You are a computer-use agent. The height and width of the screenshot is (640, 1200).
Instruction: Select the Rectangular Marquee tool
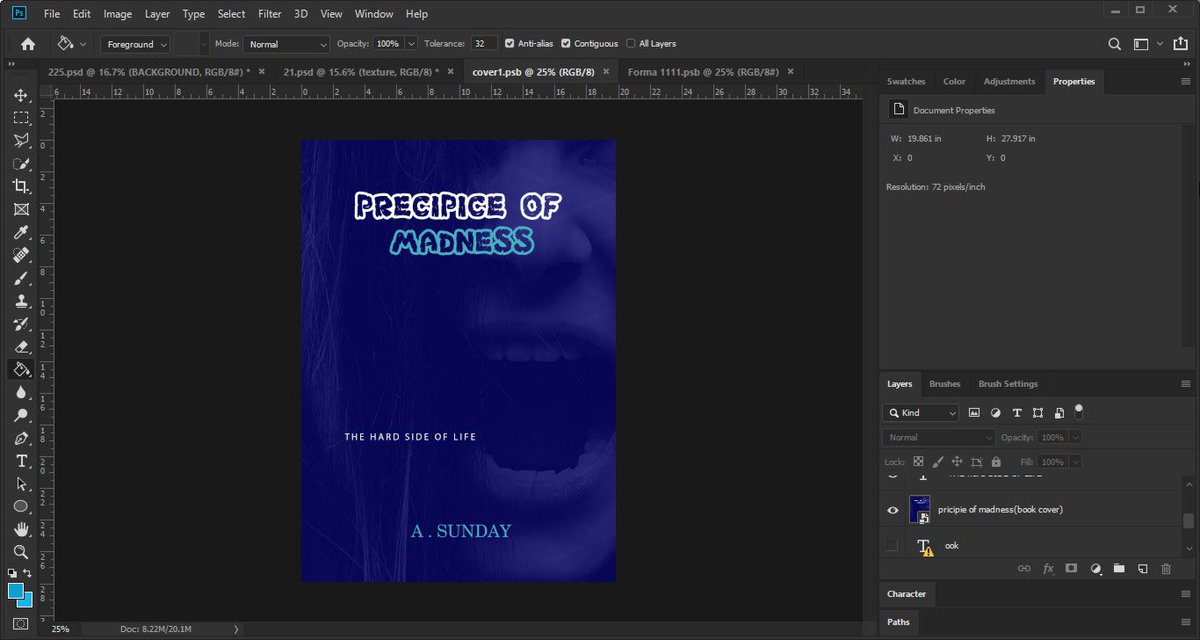[x=21, y=118]
